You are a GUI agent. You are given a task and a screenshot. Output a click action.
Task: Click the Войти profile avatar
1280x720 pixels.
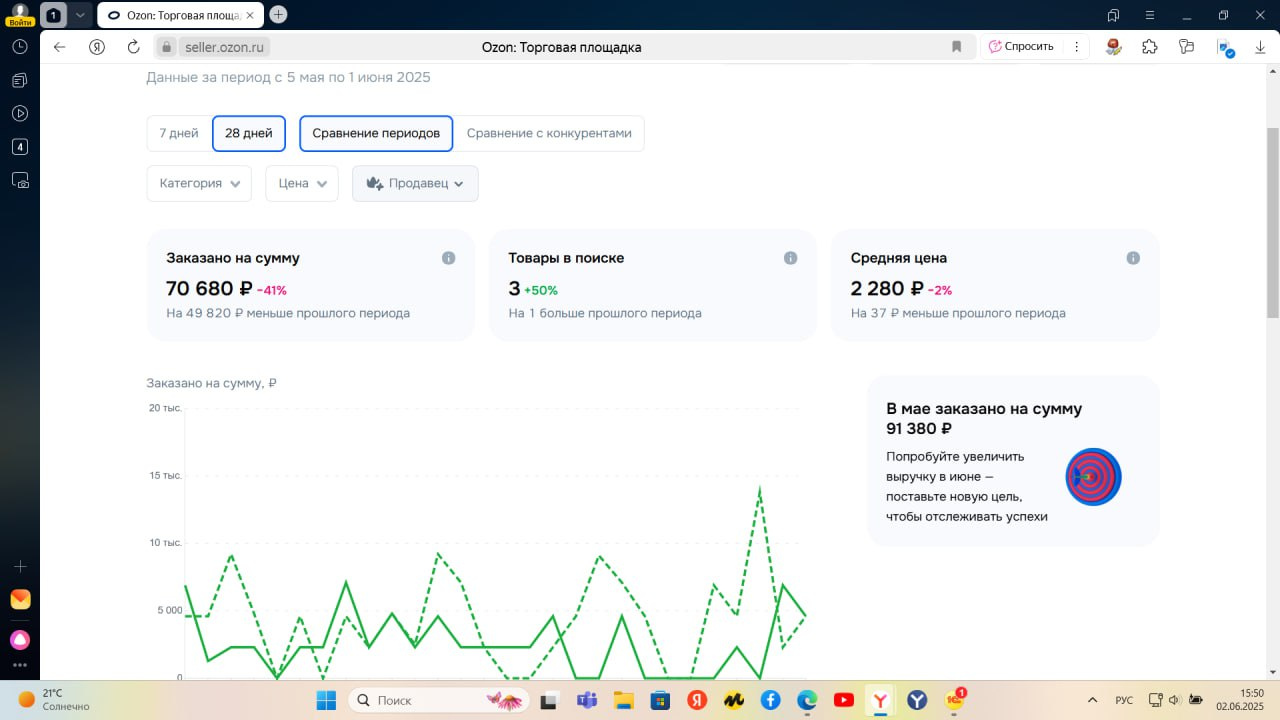(x=19, y=14)
